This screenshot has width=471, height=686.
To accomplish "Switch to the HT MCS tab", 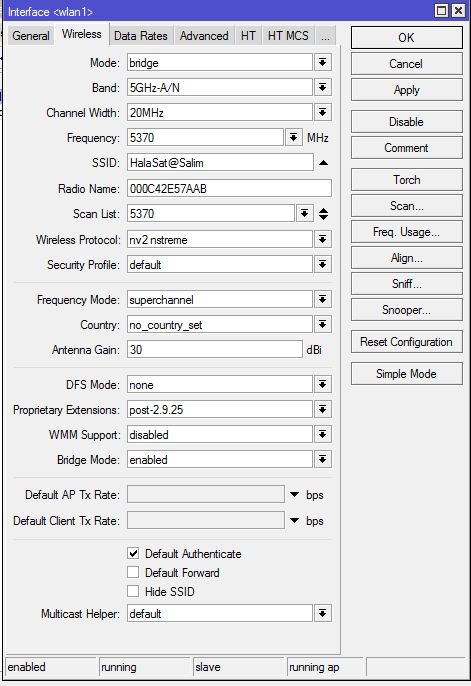I will click(x=288, y=36).
